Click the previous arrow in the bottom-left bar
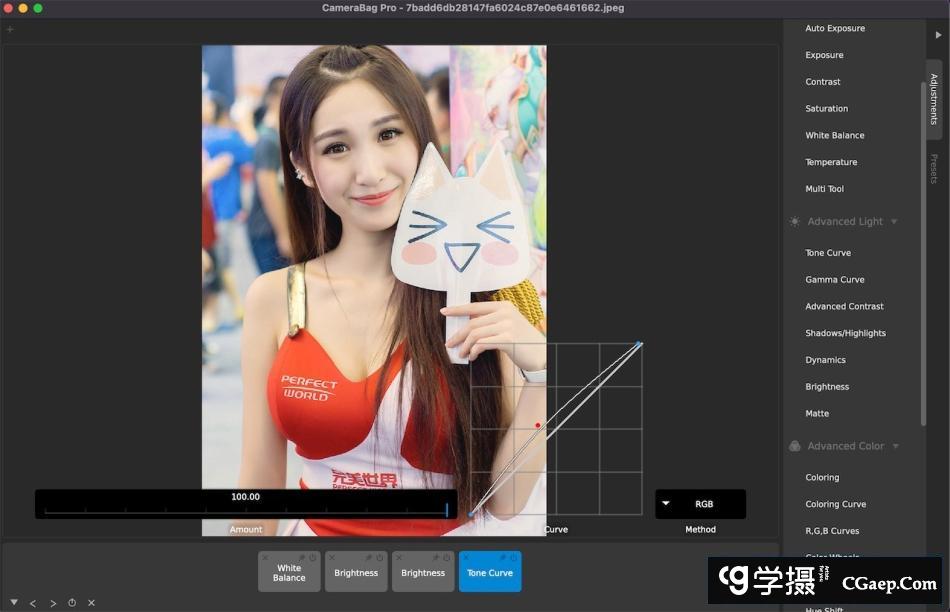 [x=33, y=603]
